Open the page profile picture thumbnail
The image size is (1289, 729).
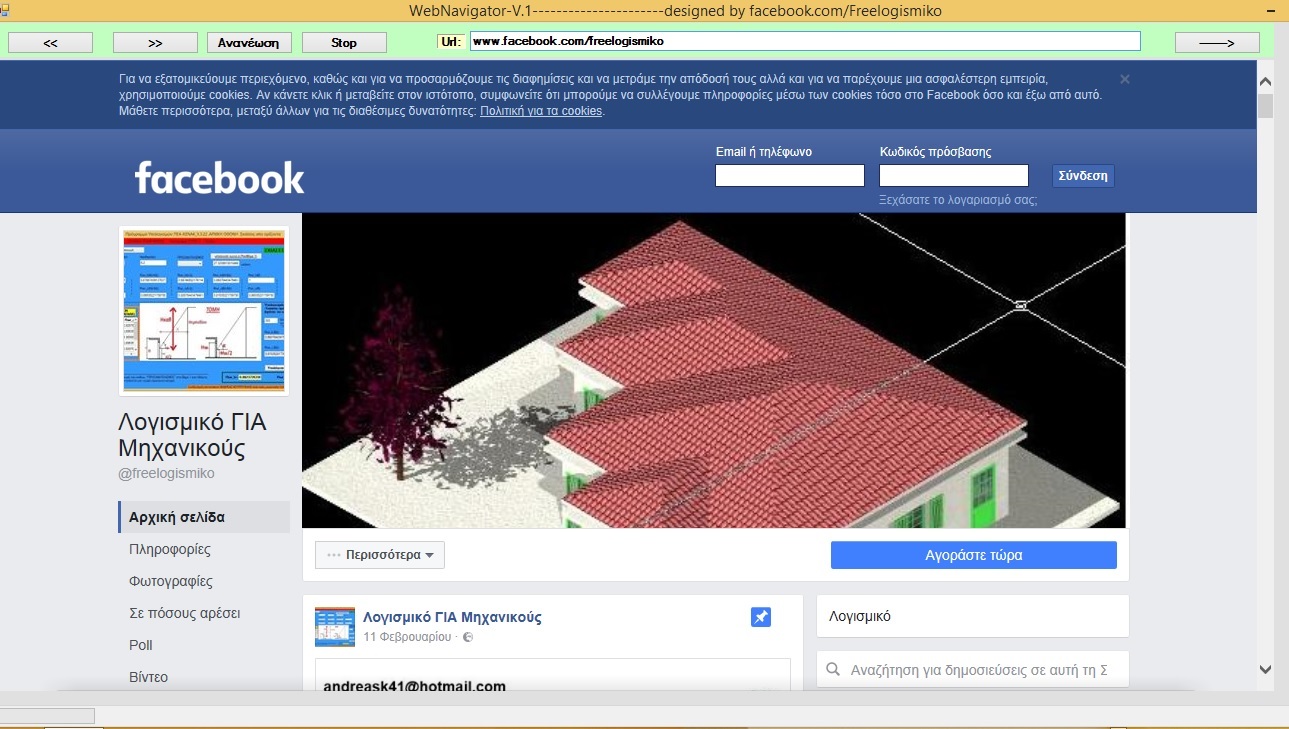pos(204,310)
